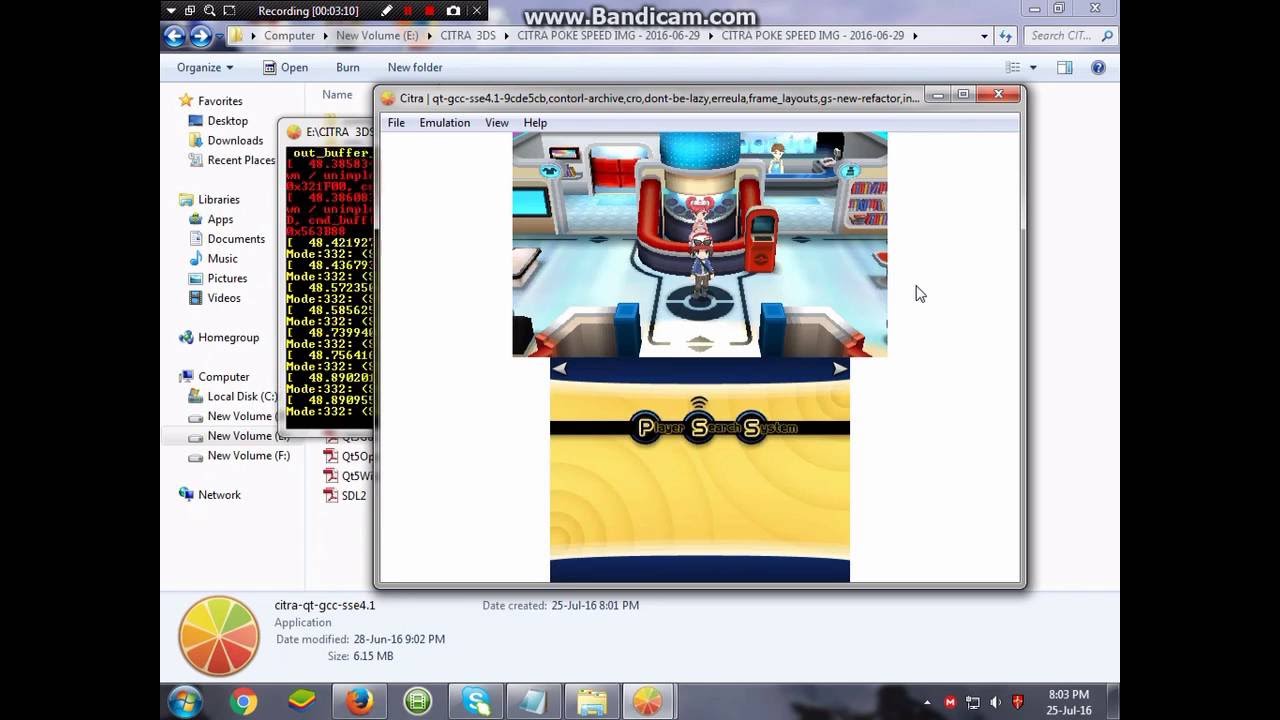This screenshot has height=720, width=1280.
Task: Refresh the Explorer folder view
Action: coord(1006,36)
